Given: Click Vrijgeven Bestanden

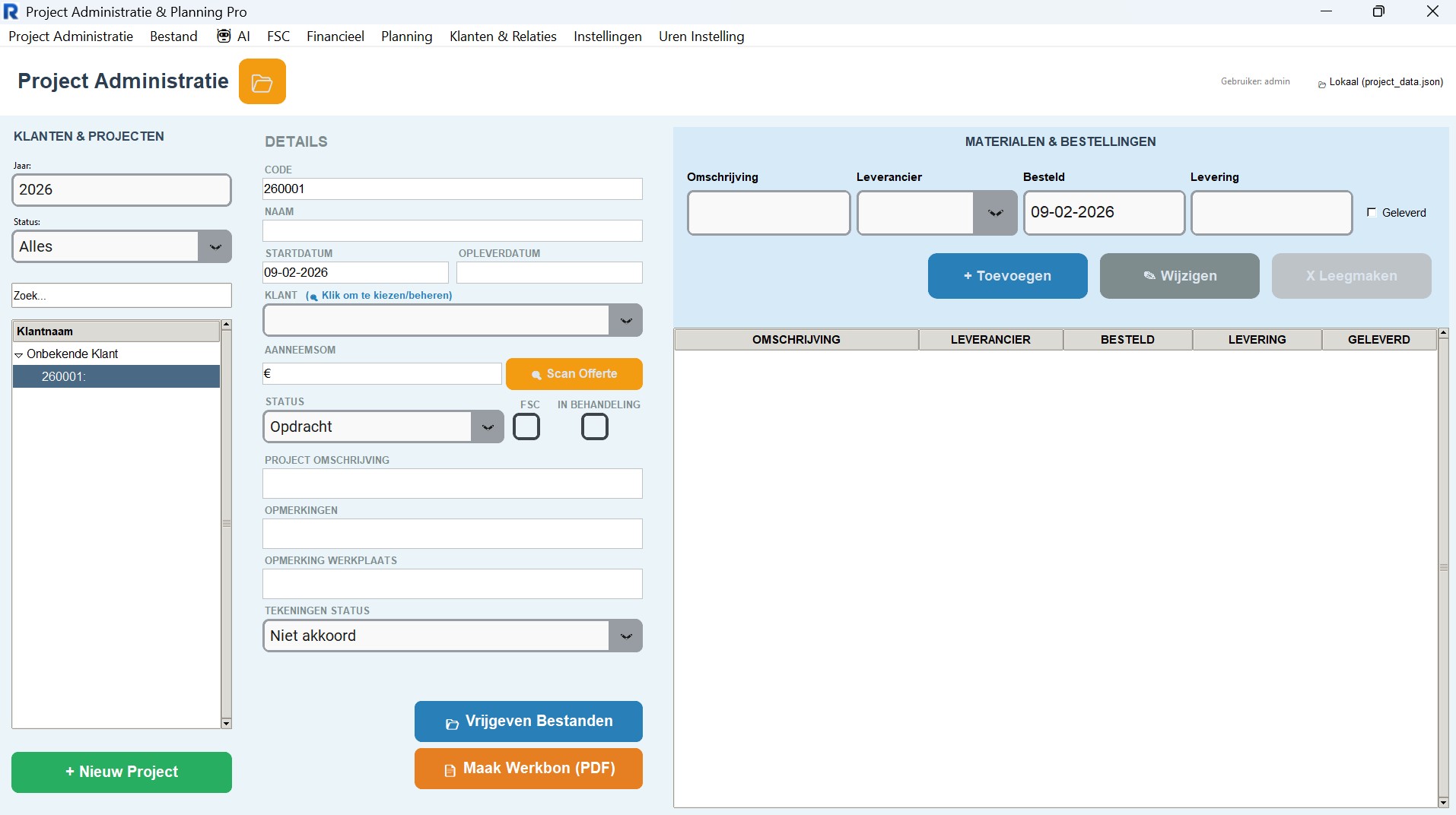Looking at the screenshot, I should coord(528,721).
